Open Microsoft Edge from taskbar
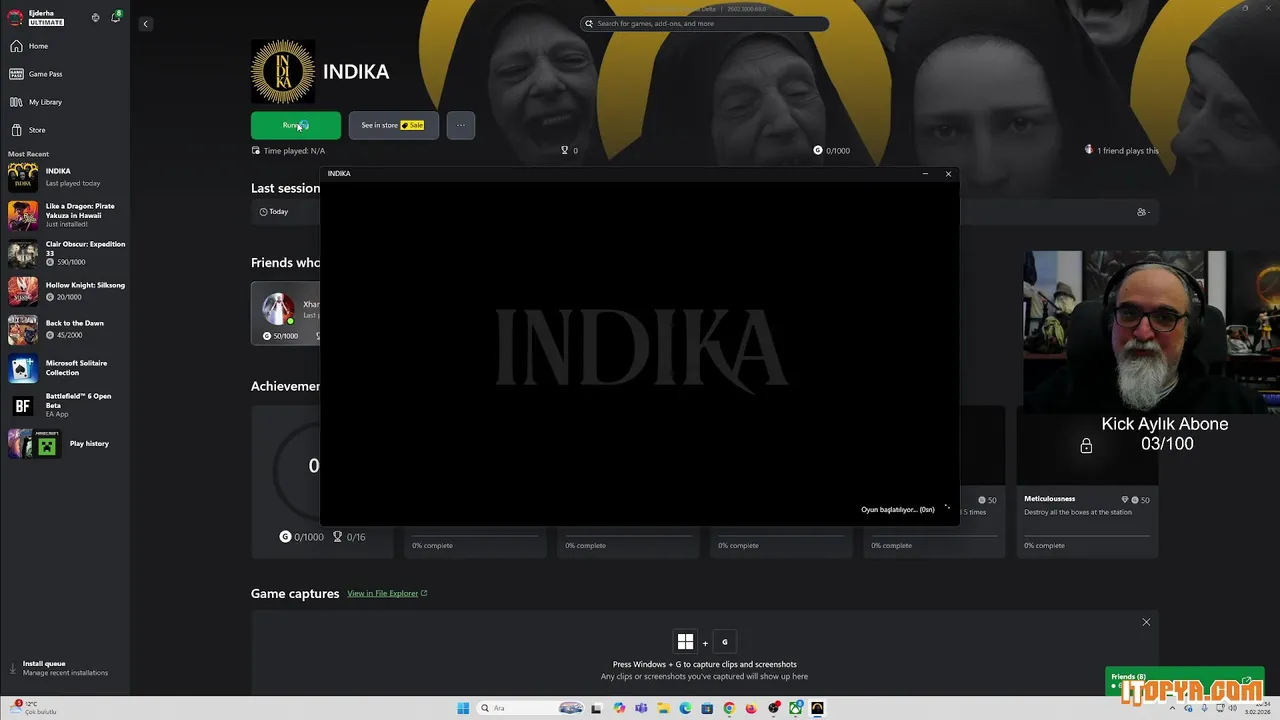The width and height of the screenshot is (1280, 720). coord(685,708)
